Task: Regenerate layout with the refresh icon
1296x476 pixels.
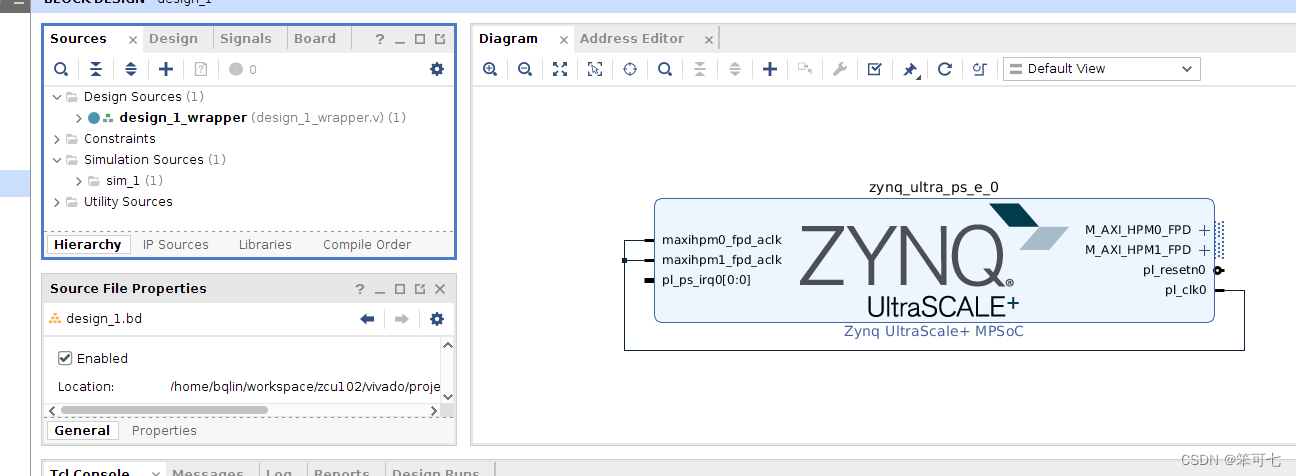Action: [945, 69]
